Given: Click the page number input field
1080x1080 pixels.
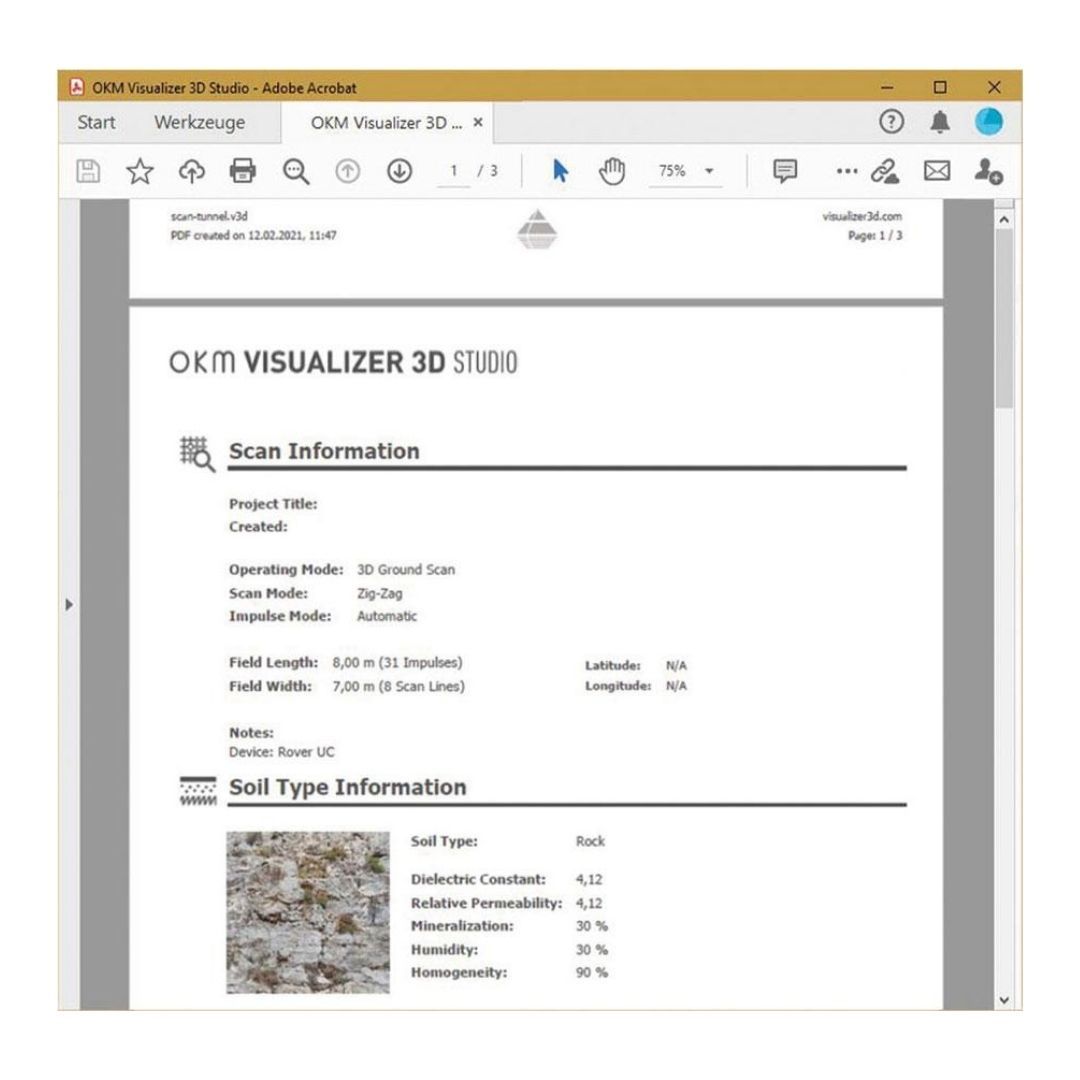Looking at the screenshot, I should click(x=454, y=171).
